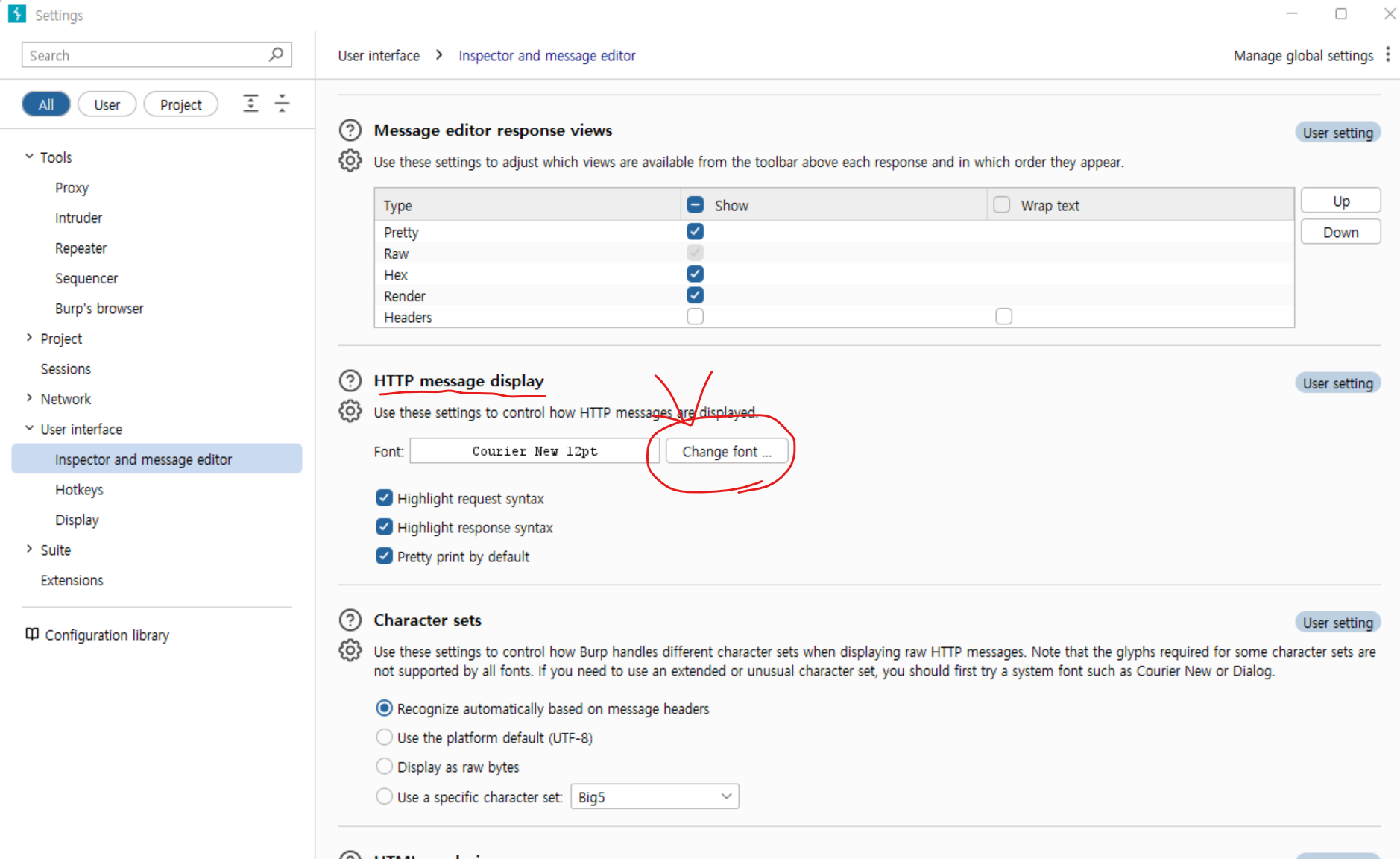1400x859 pixels.
Task: Click User setting badge for response views
Action: coord(1337,133)
